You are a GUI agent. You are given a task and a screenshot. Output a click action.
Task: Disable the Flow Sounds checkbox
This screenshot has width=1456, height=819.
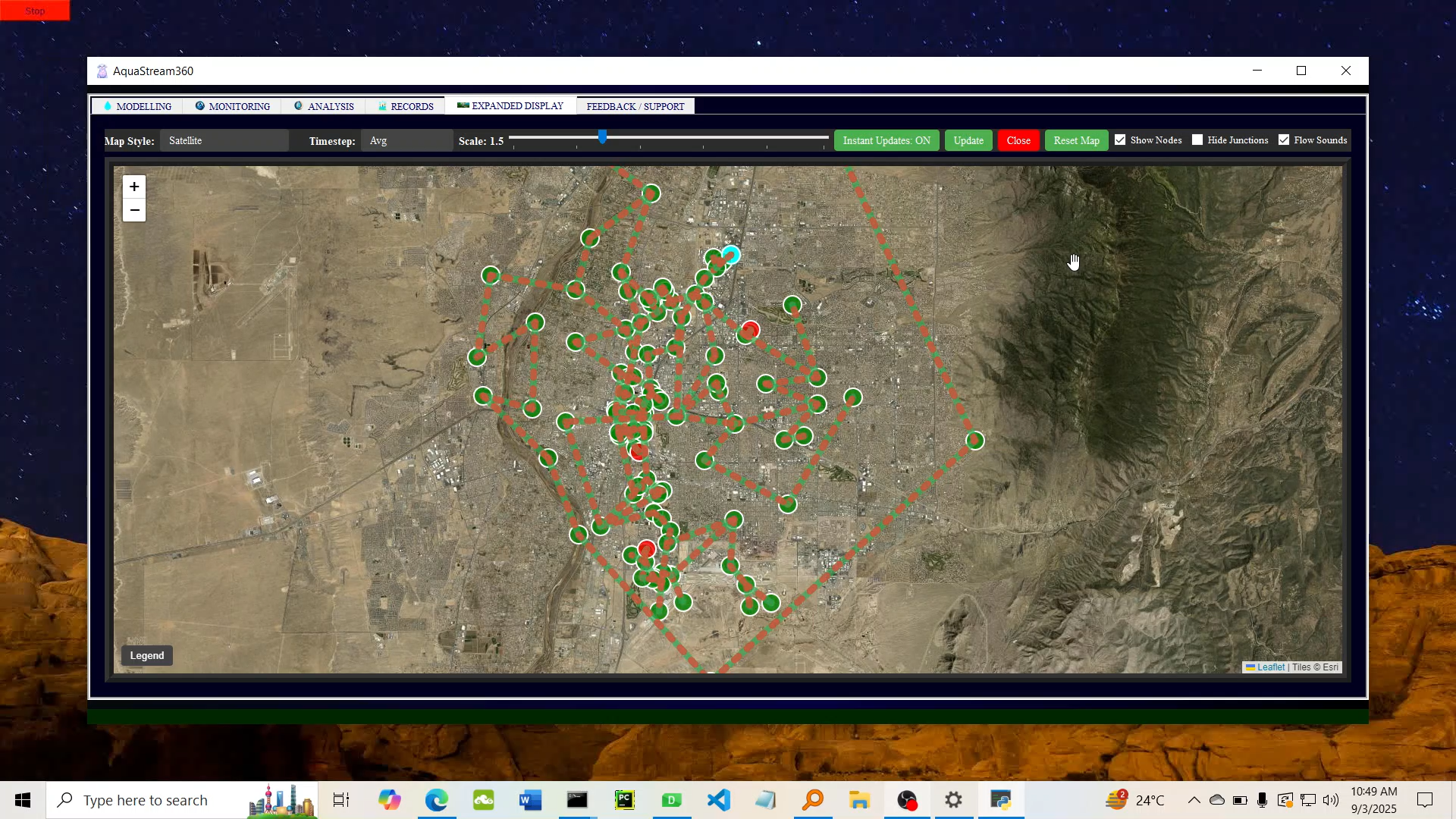coord(1284,140)
